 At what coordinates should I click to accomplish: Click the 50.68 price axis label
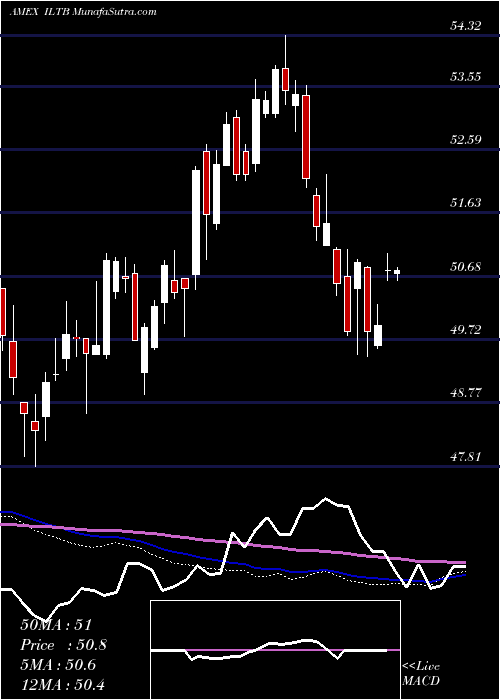pyautogui.click(x=466, y=267)
